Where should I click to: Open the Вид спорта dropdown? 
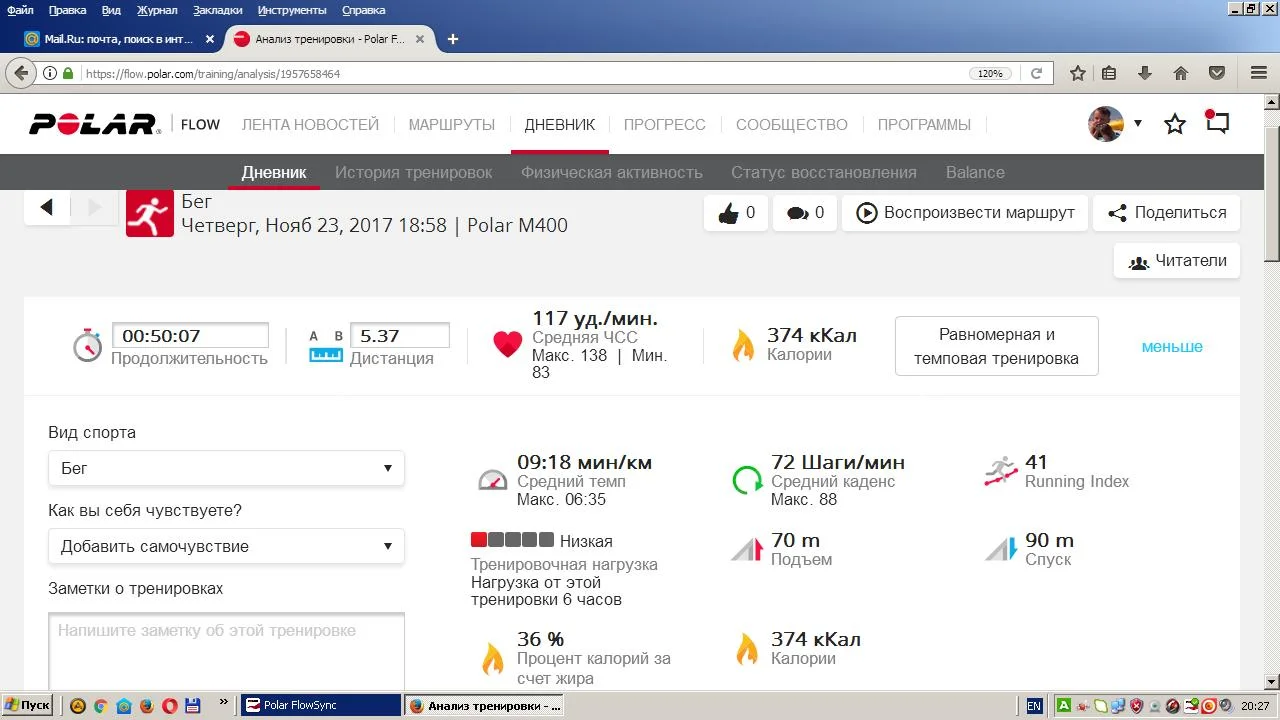pos(226,468)
